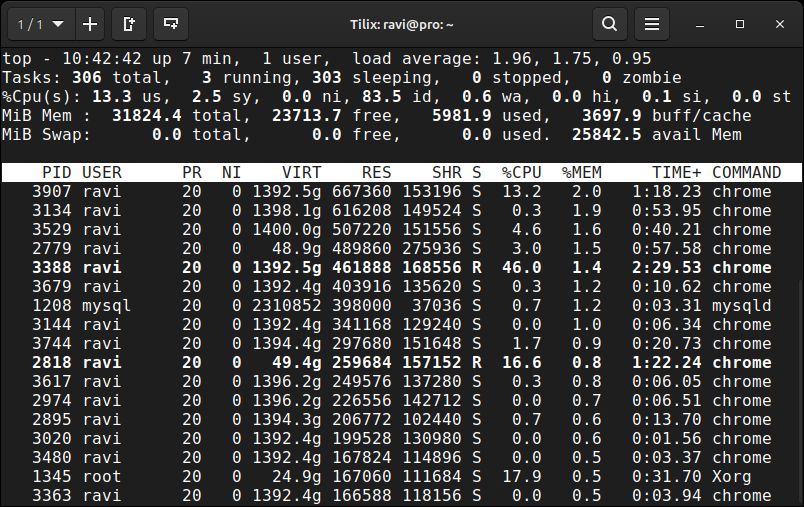Select PID 3679 in process list
Screen dimensions: 804x507
coord(51,286)
